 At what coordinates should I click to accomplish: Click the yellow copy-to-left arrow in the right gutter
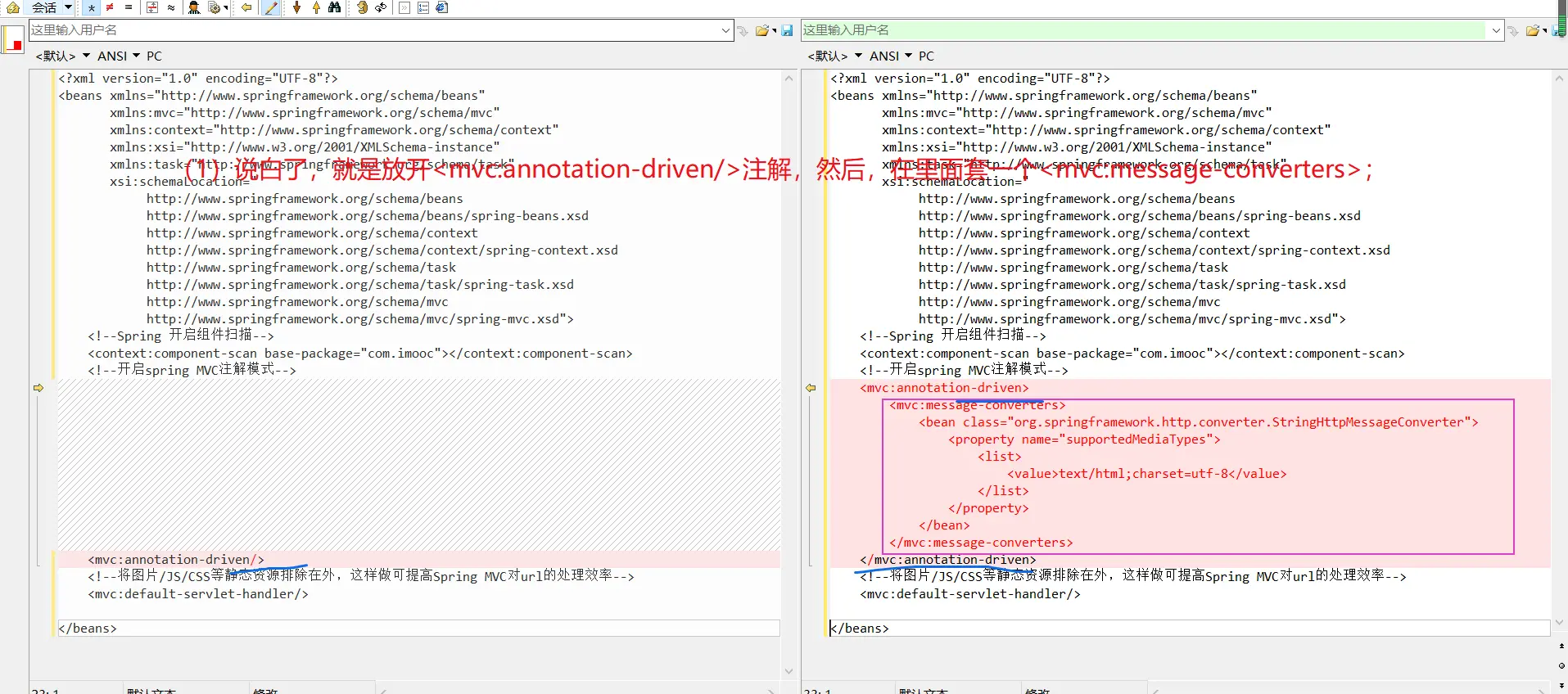[x=811, y=388]
